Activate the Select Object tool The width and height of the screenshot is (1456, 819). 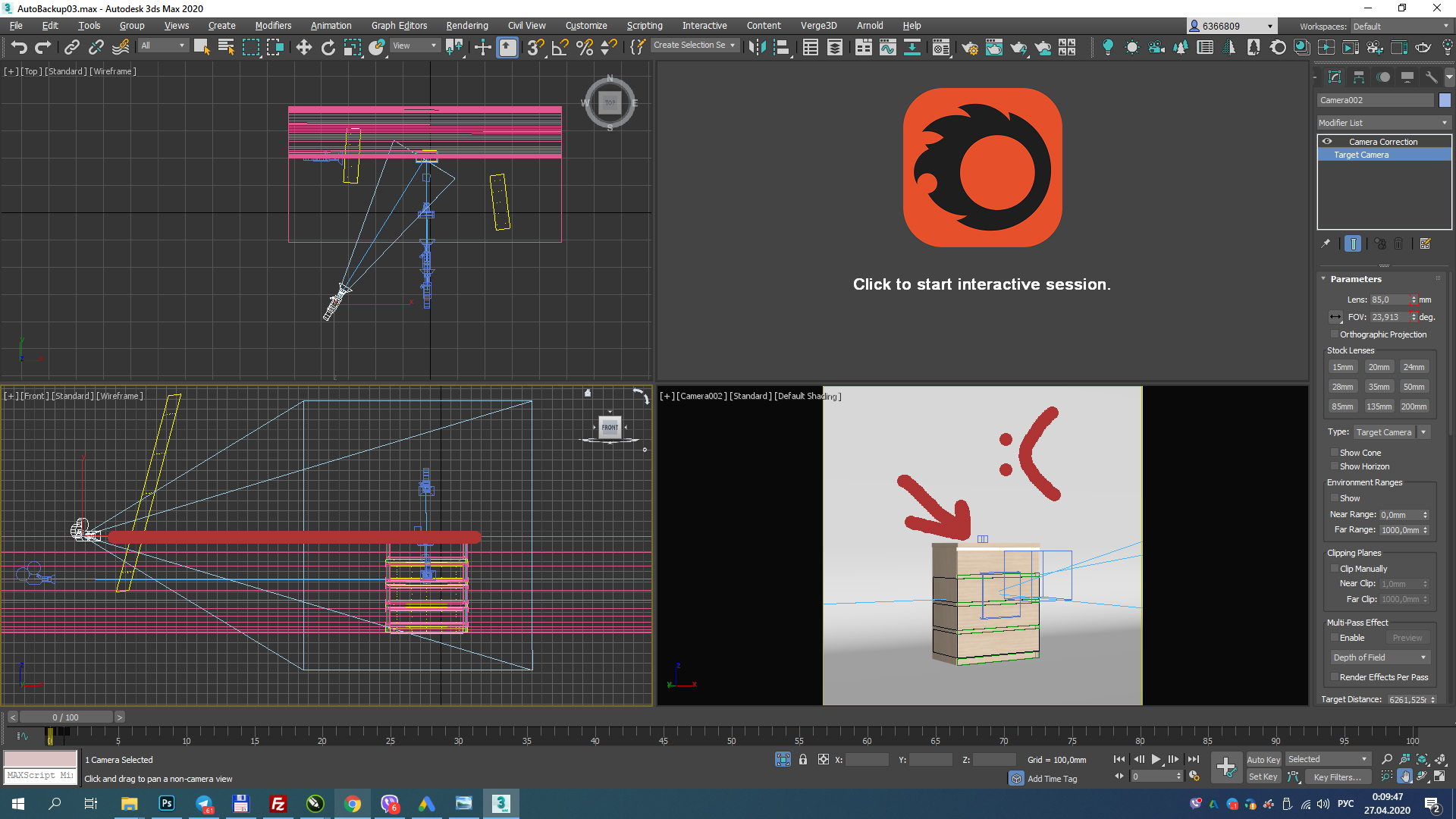201,47
